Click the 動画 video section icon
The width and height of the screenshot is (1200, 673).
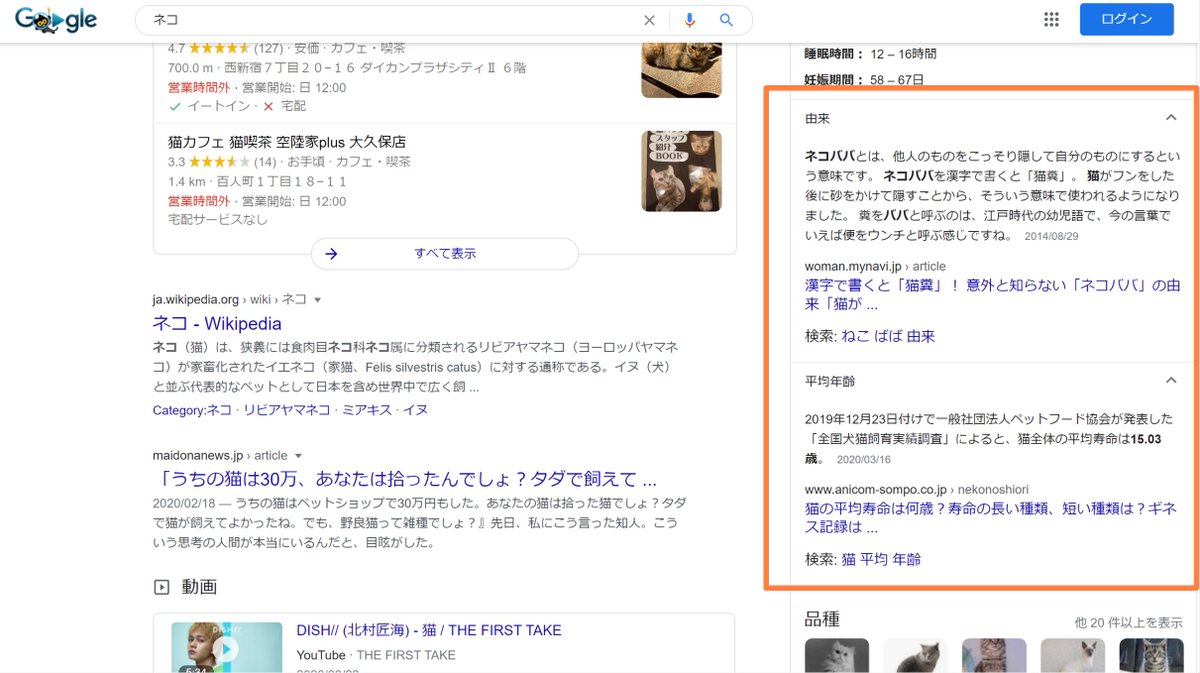coord(162,587)
